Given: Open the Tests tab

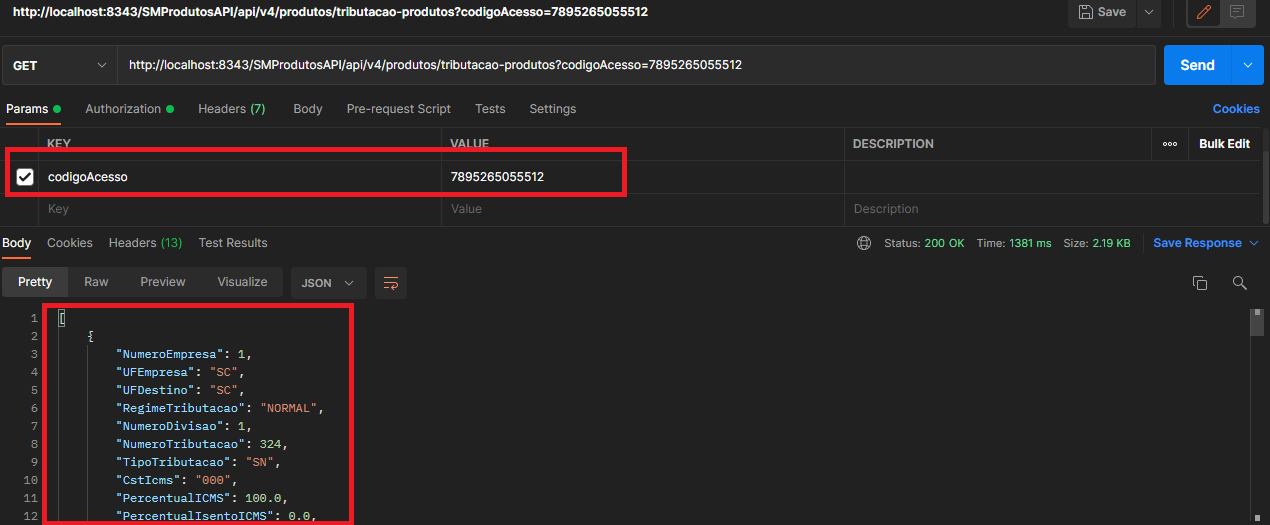Looking at the screenshot, I should [490, 109].
